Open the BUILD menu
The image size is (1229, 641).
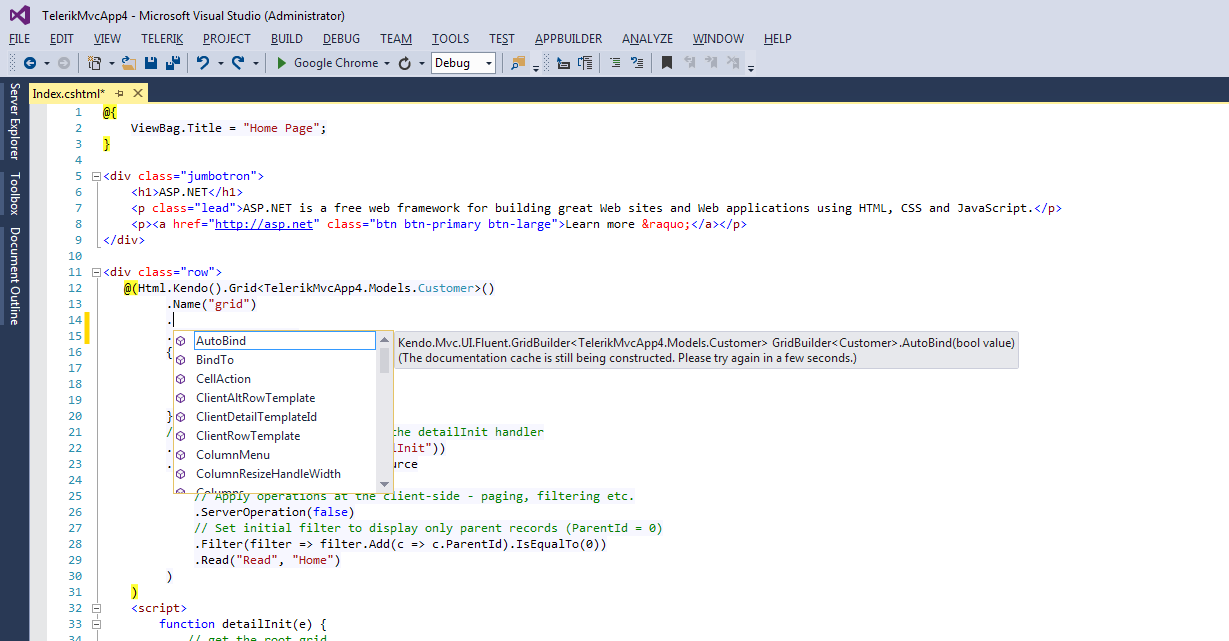click(287, 38)
